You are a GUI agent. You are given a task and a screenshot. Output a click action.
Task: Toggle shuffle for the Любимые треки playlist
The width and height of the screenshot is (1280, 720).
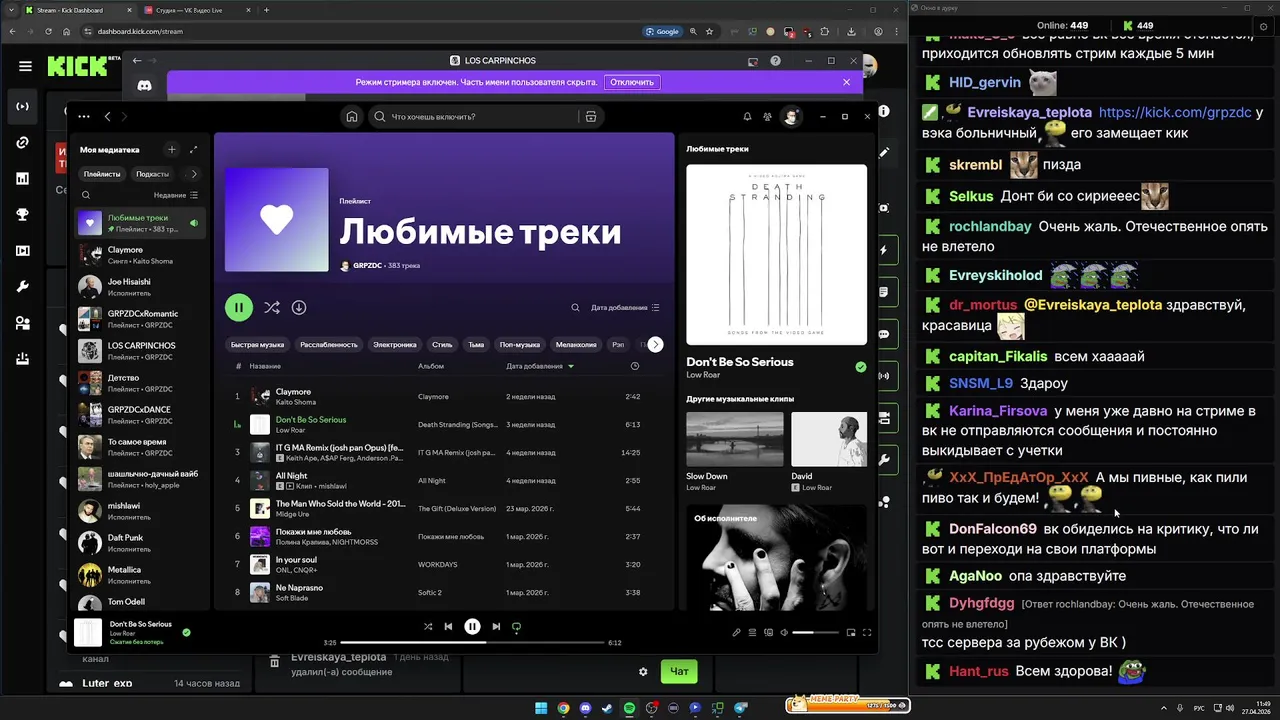coord(271,308)
